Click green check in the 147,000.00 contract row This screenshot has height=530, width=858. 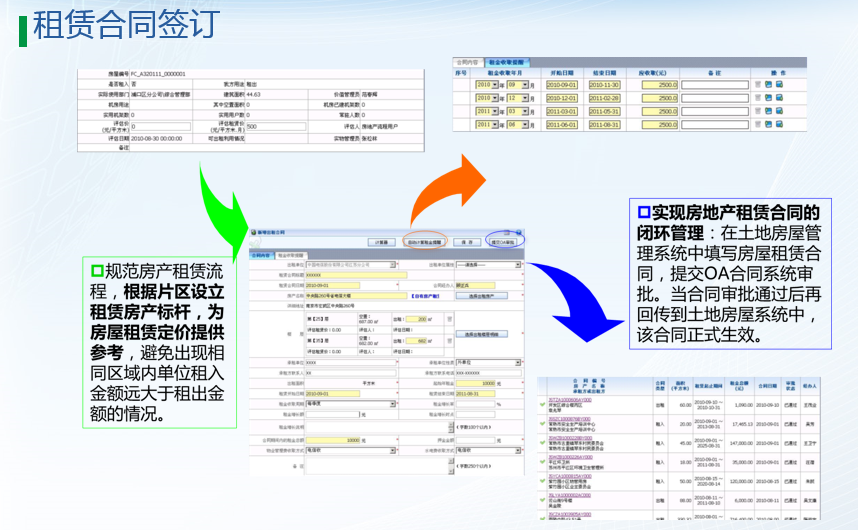tap(542, 443)
